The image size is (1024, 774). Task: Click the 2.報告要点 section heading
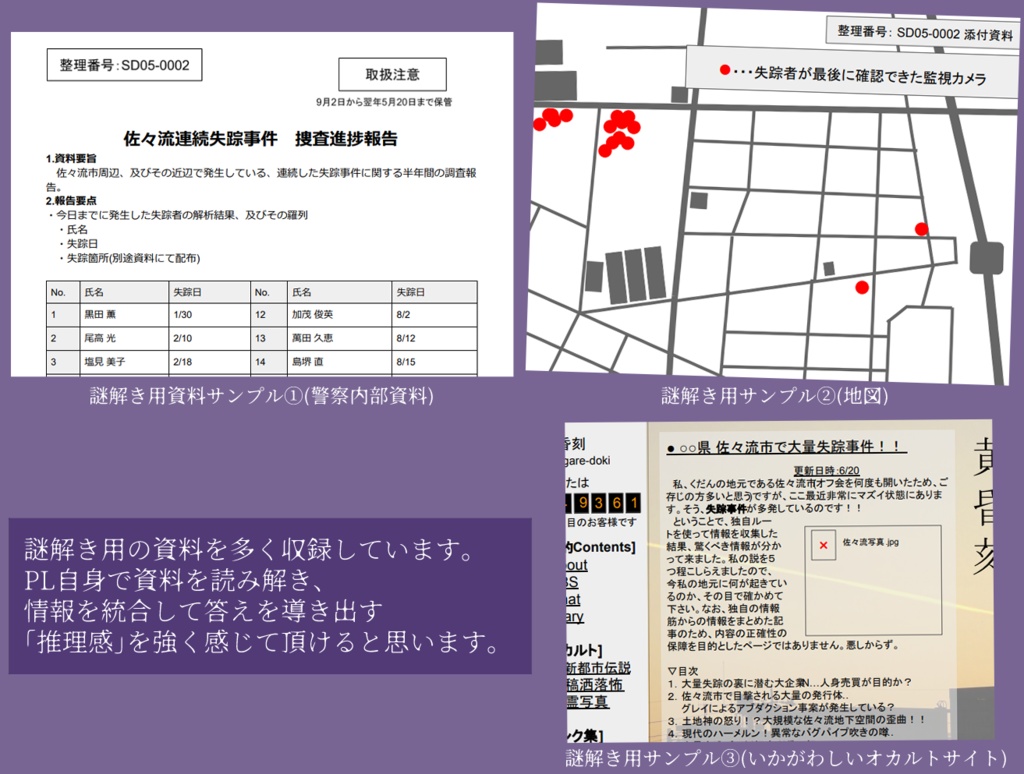pyautogui.click(x=71, y=201)
